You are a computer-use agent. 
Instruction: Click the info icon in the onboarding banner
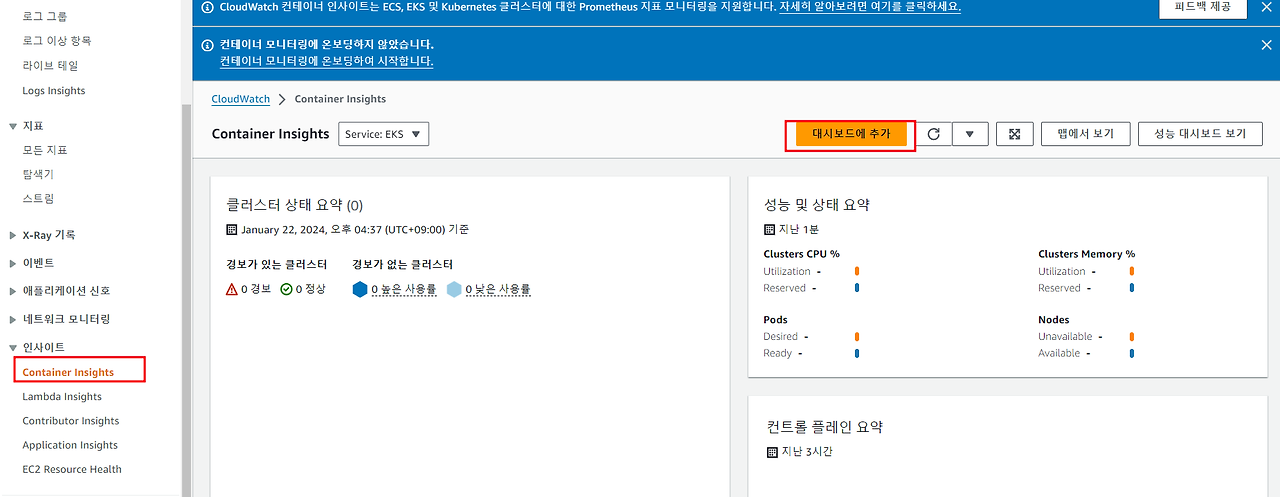click(207, 45)
